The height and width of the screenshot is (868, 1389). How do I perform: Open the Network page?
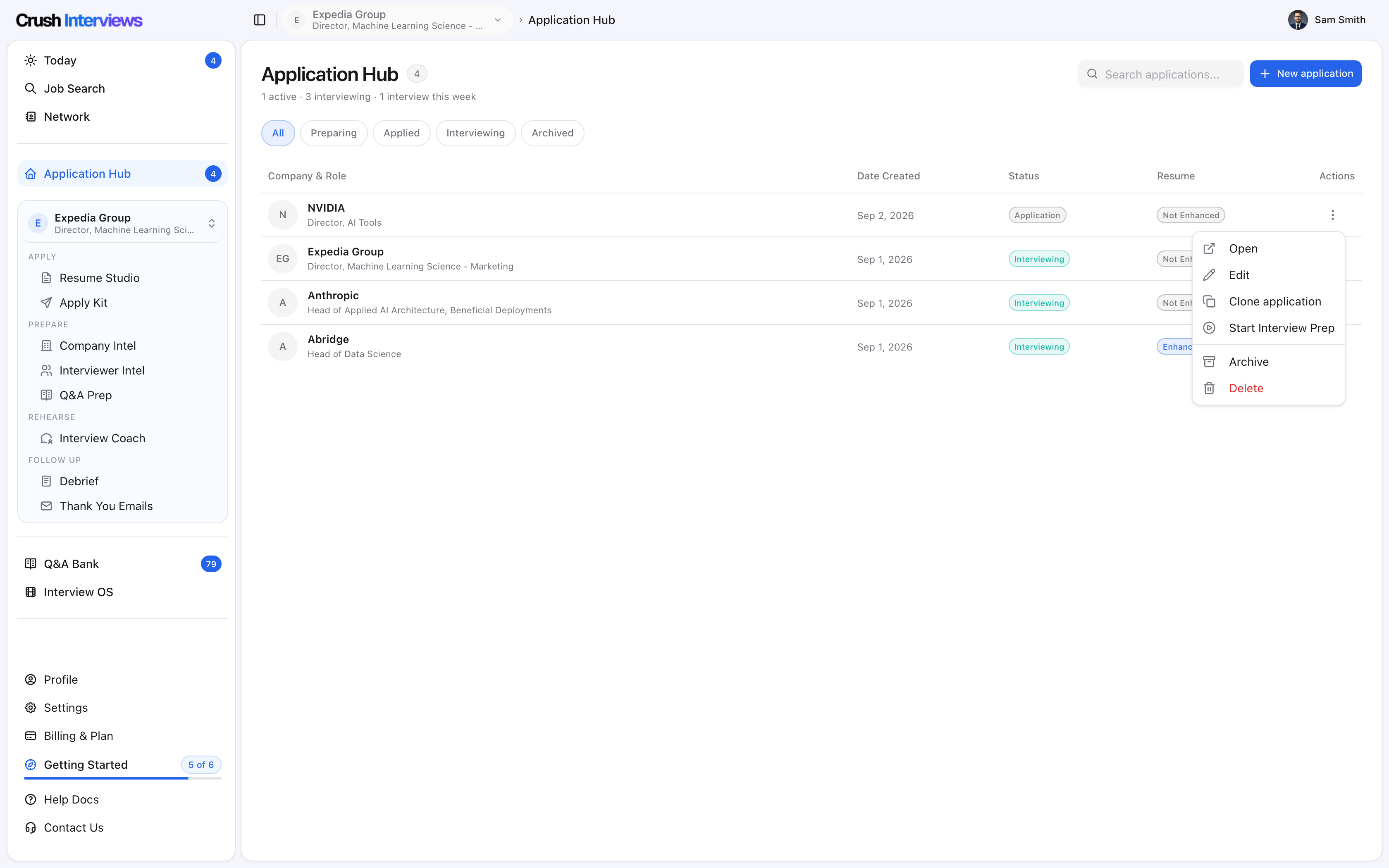pos(123,117)
